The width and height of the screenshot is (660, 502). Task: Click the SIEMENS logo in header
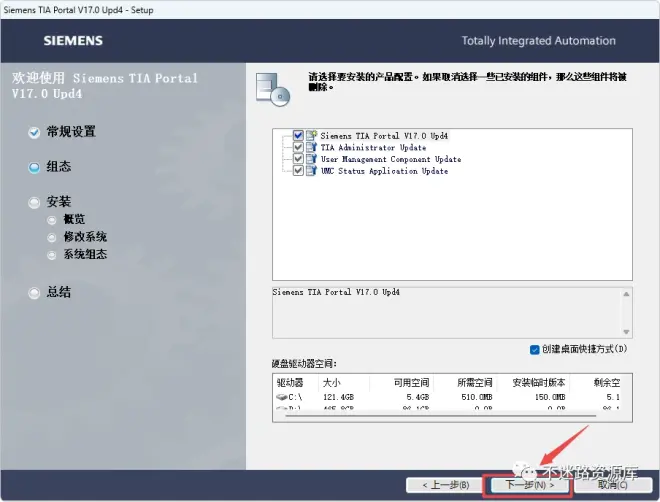(x=73, y=41)
